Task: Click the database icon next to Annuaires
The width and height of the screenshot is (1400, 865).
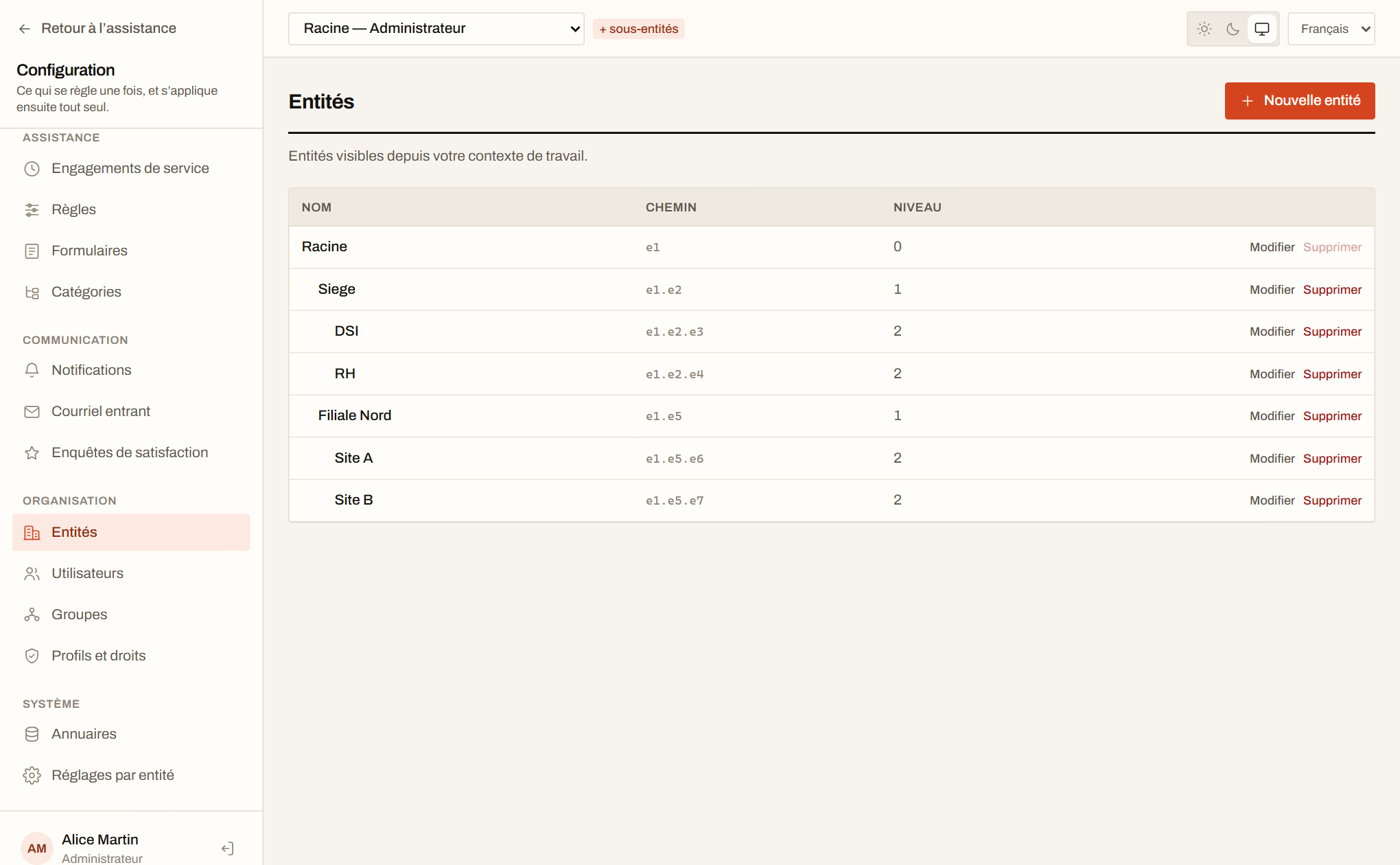Action: 32,735
